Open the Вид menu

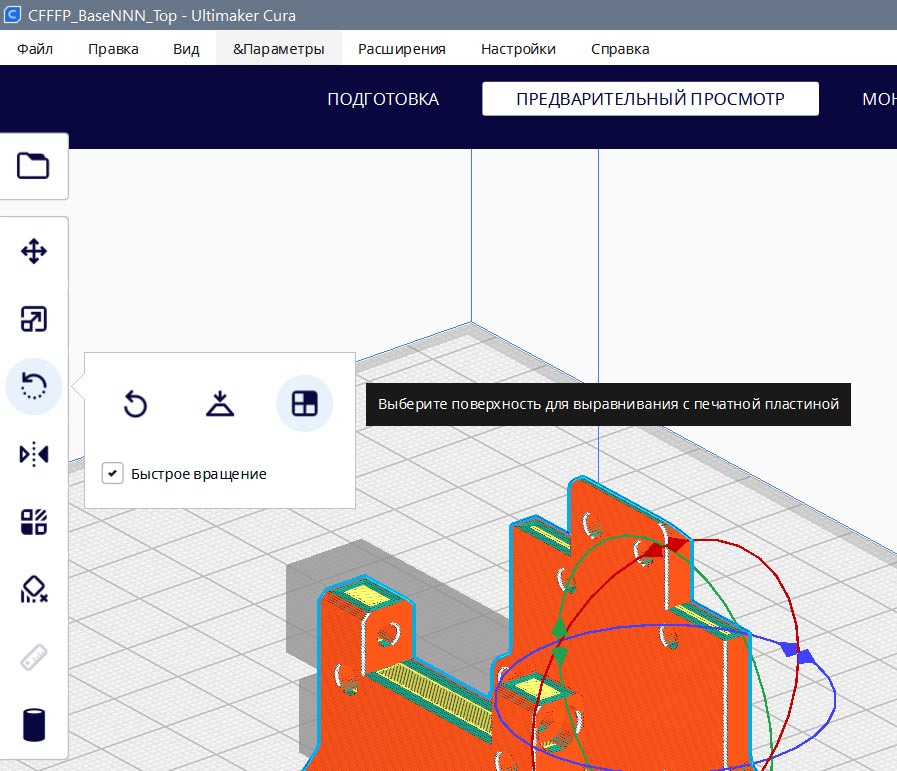point(186,48)
